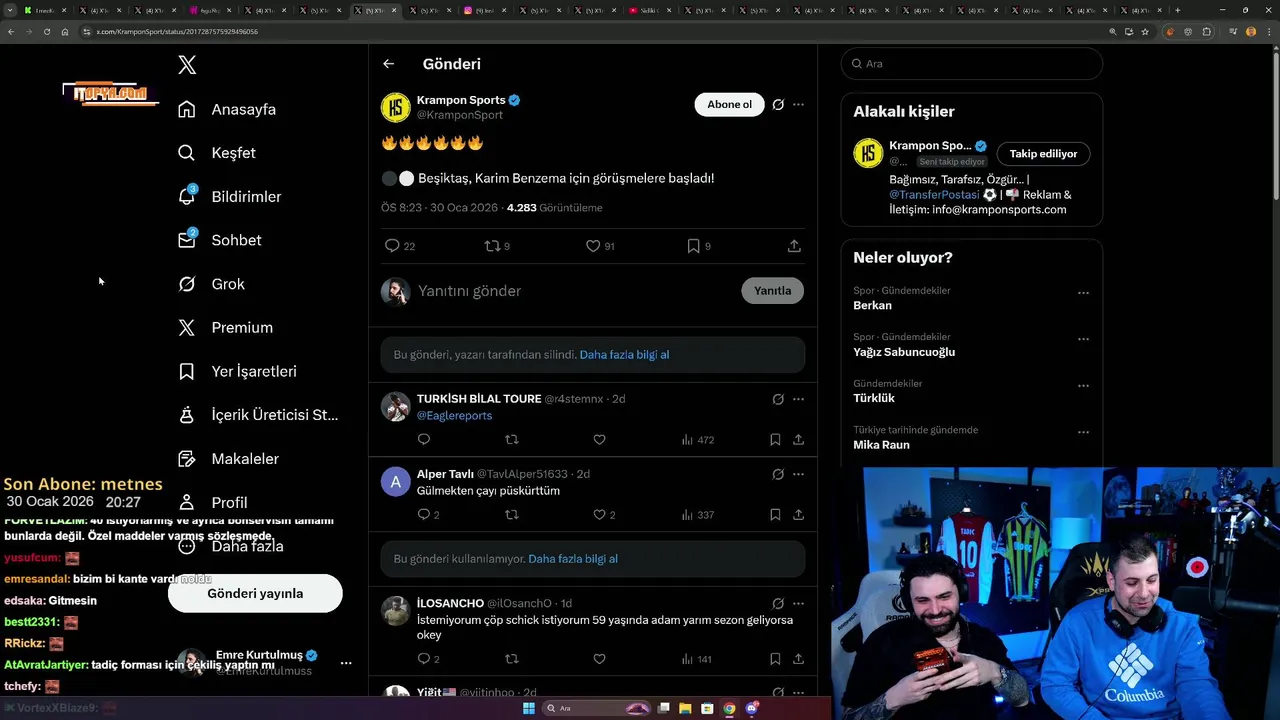Screen dimensions: 1280x720
Task: Click the Abone ol button
Action: click(x=729, y=104)
